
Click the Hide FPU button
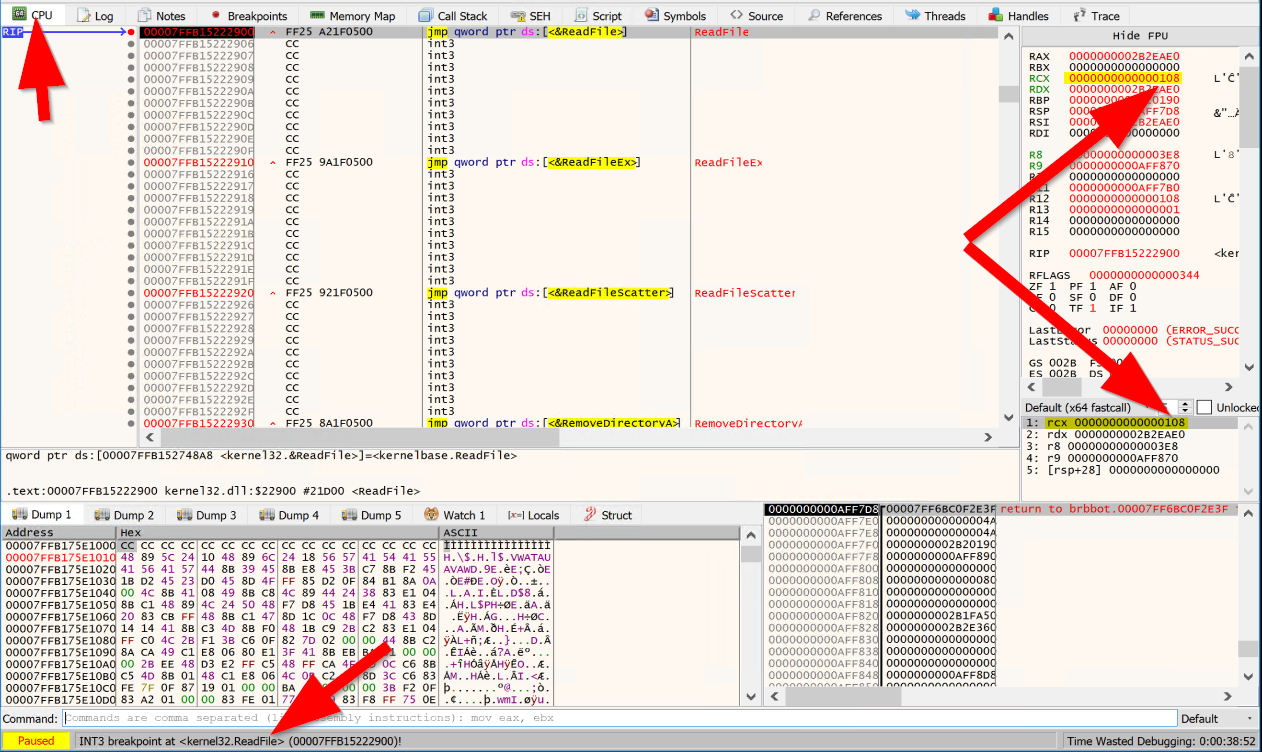(1130, 36)
